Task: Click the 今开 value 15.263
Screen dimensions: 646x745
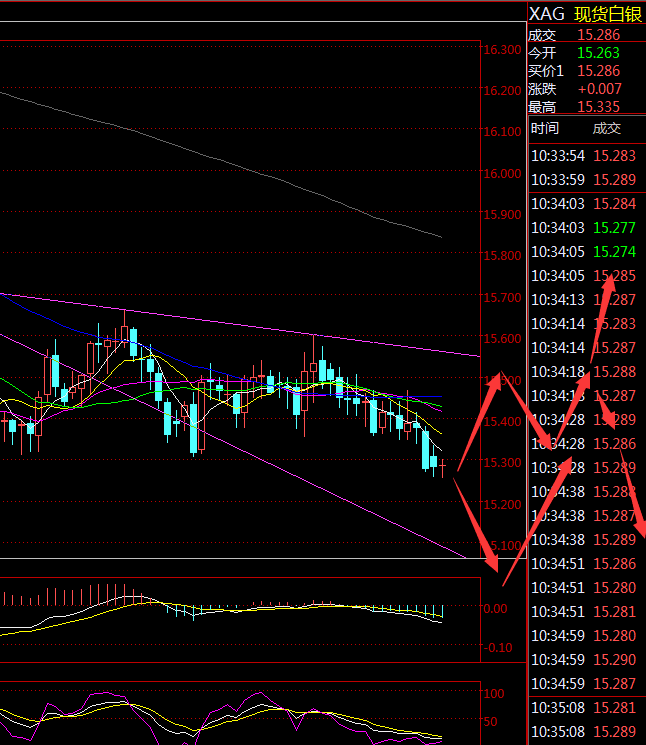Action: [598, 53]
